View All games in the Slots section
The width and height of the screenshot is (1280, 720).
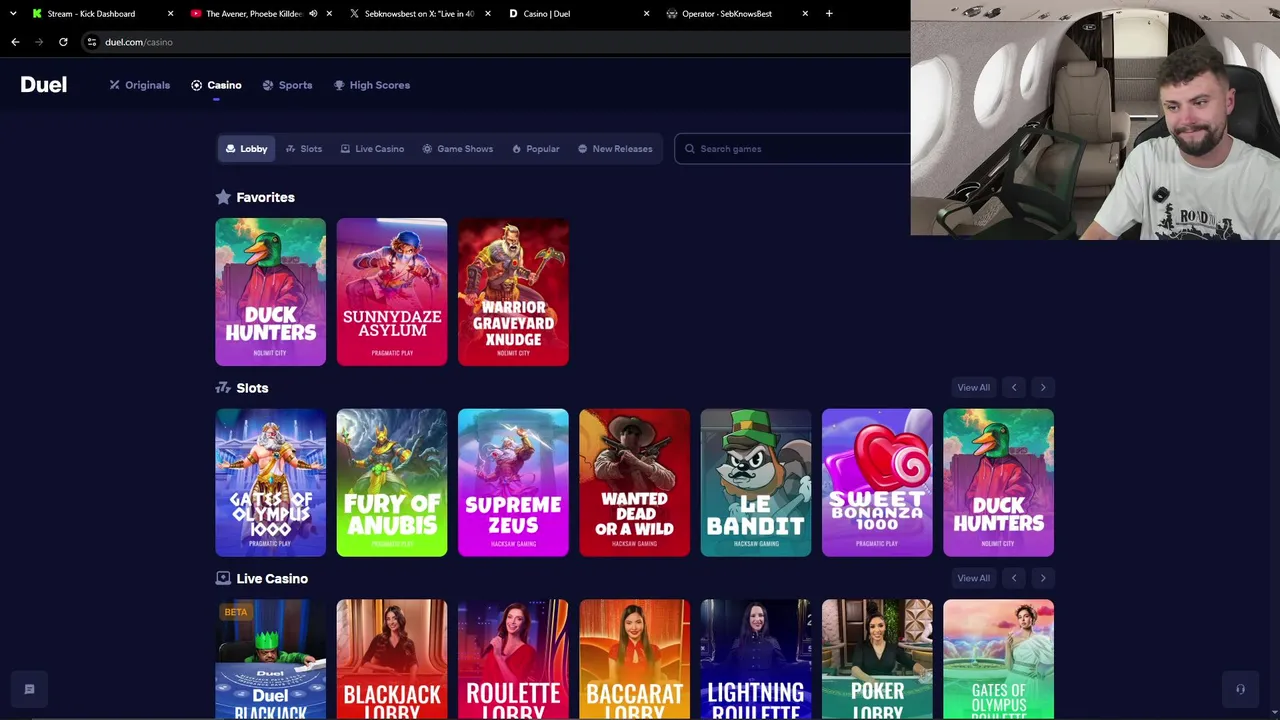tap(973, 388)
